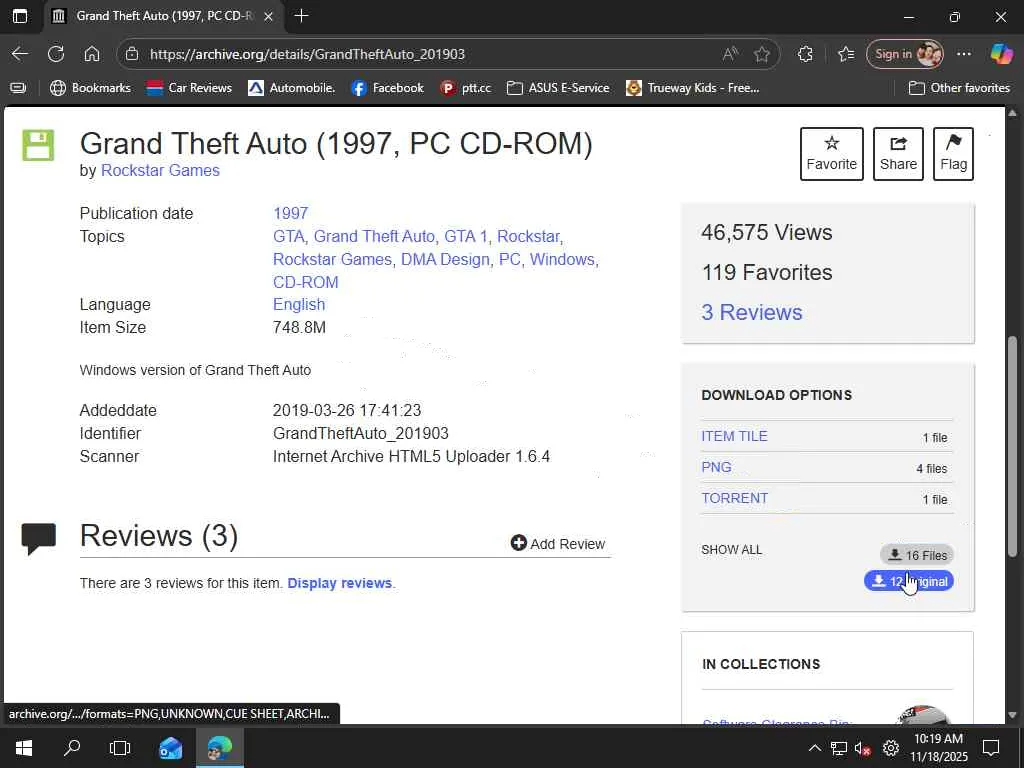Open a new tab with plus
The image size is (1024, 768).
[x=301, y=16]
